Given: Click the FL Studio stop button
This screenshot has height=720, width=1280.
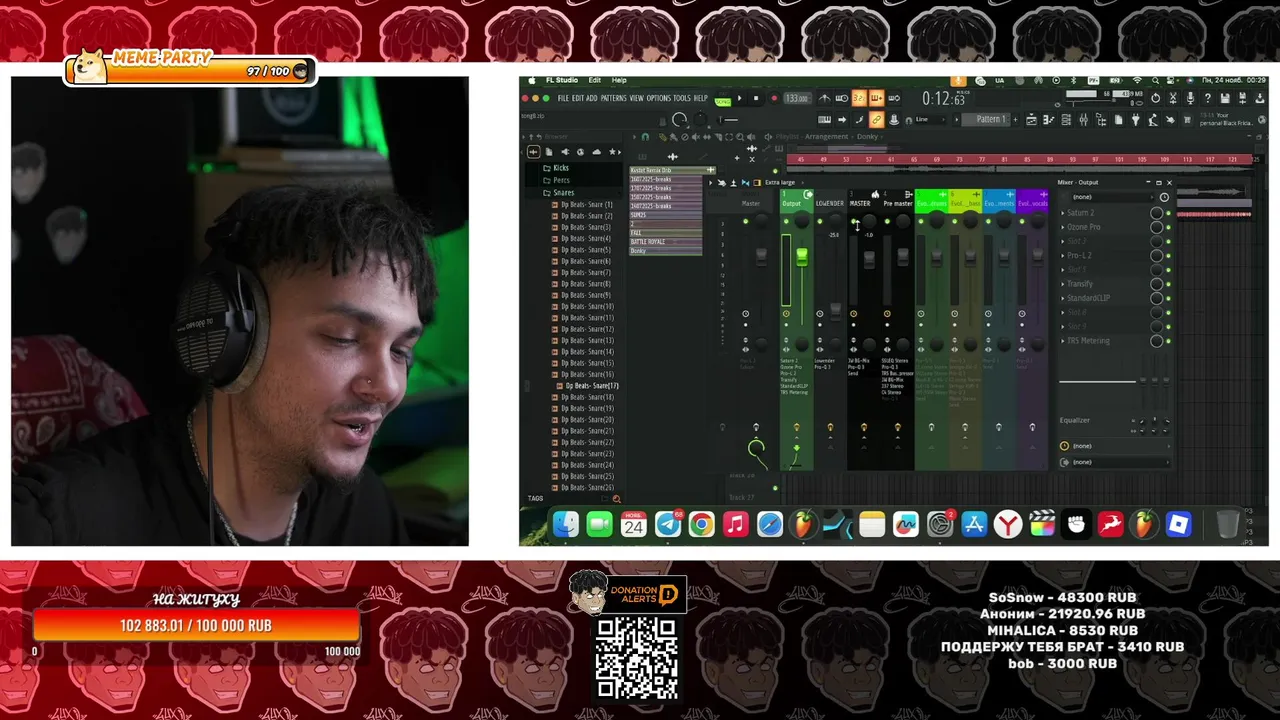Looking at the screenshot, I should [756, 98].
